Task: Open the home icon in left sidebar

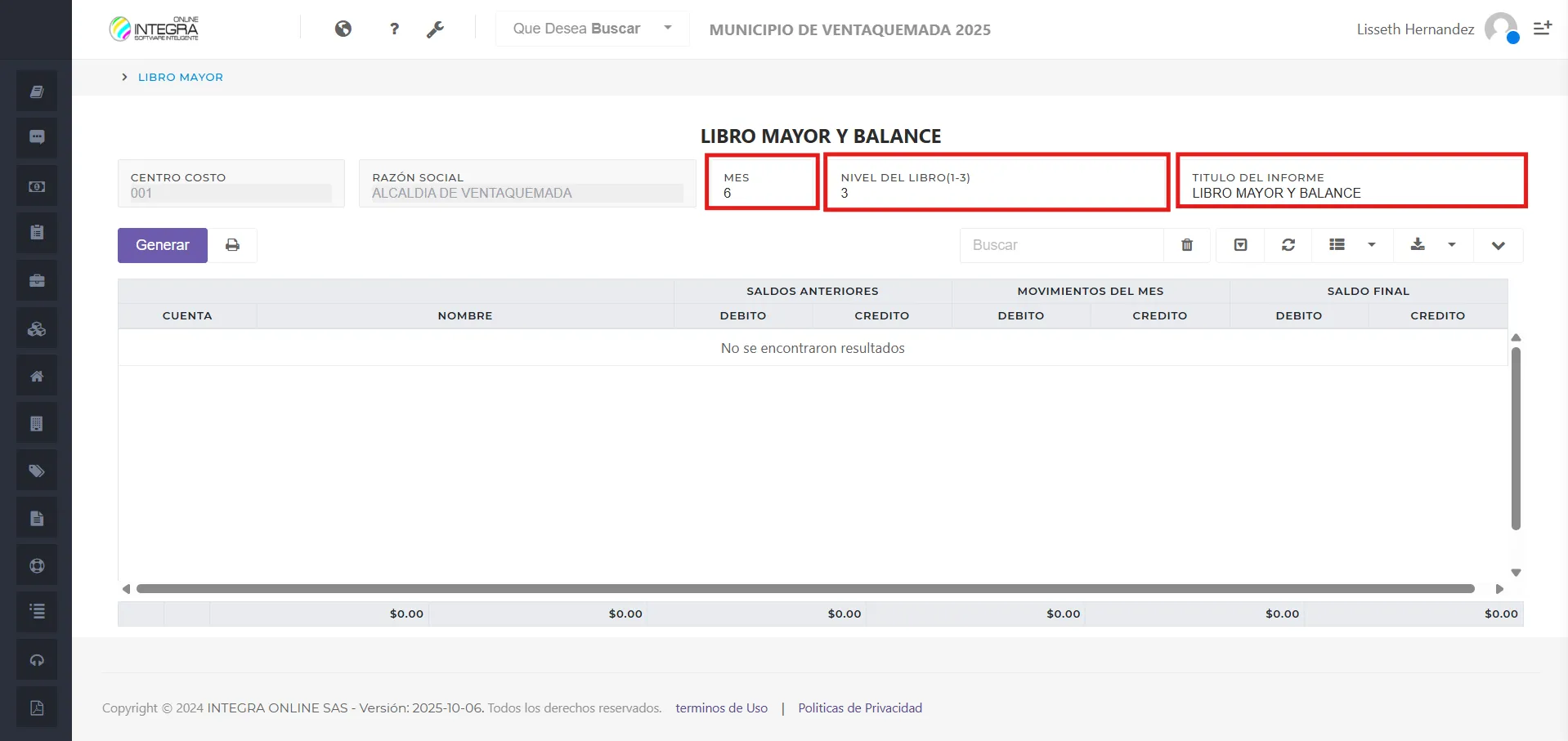Action: click(37, 377)
